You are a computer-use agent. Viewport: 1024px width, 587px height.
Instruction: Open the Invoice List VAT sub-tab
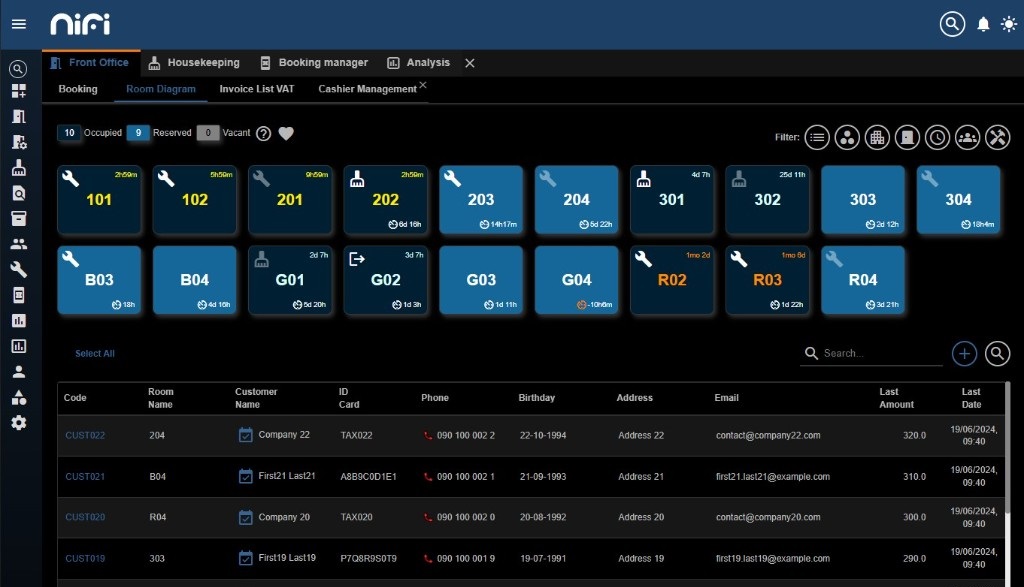coord(257,89)
